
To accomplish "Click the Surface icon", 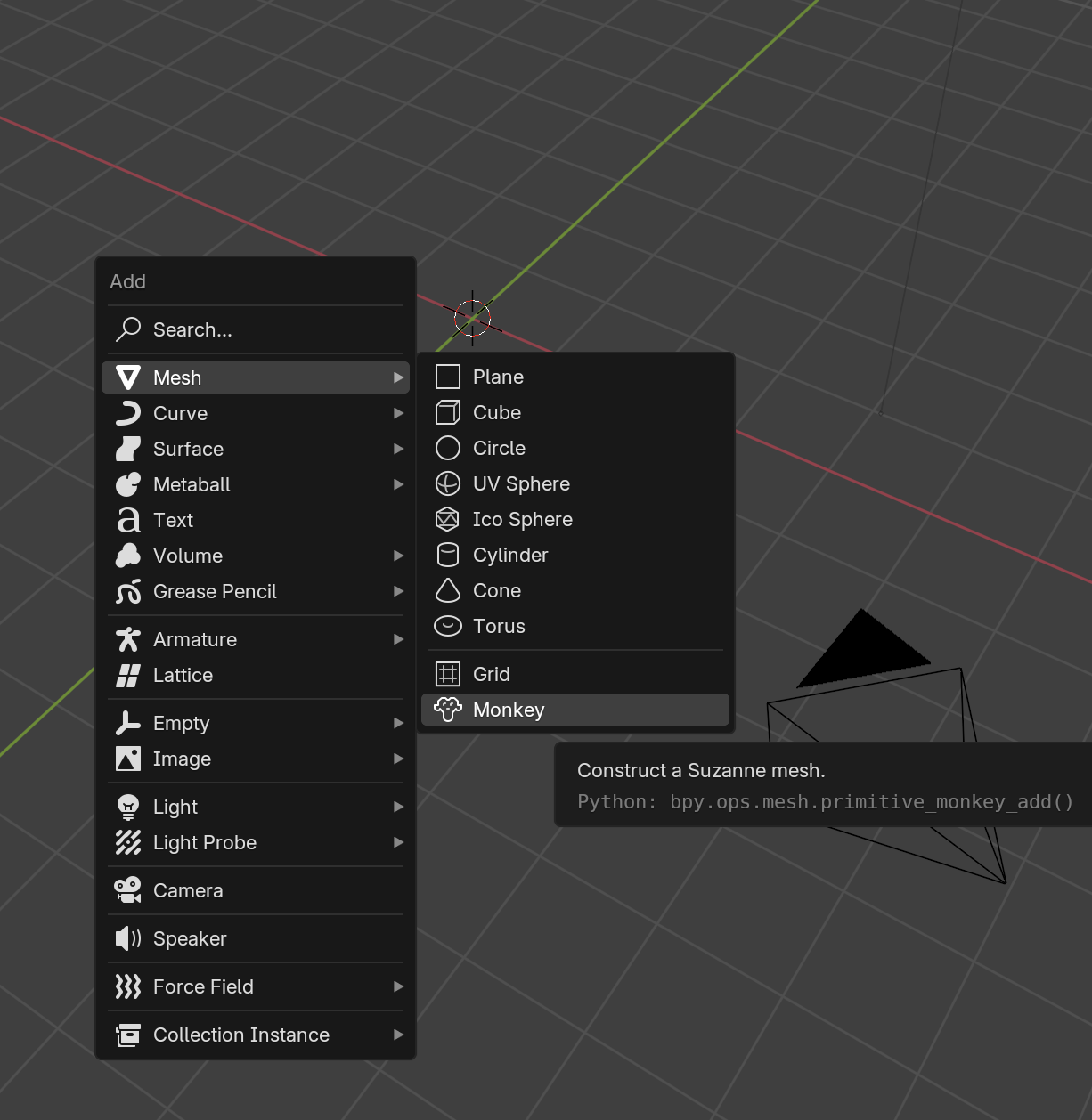I will (x=128, y=449).
